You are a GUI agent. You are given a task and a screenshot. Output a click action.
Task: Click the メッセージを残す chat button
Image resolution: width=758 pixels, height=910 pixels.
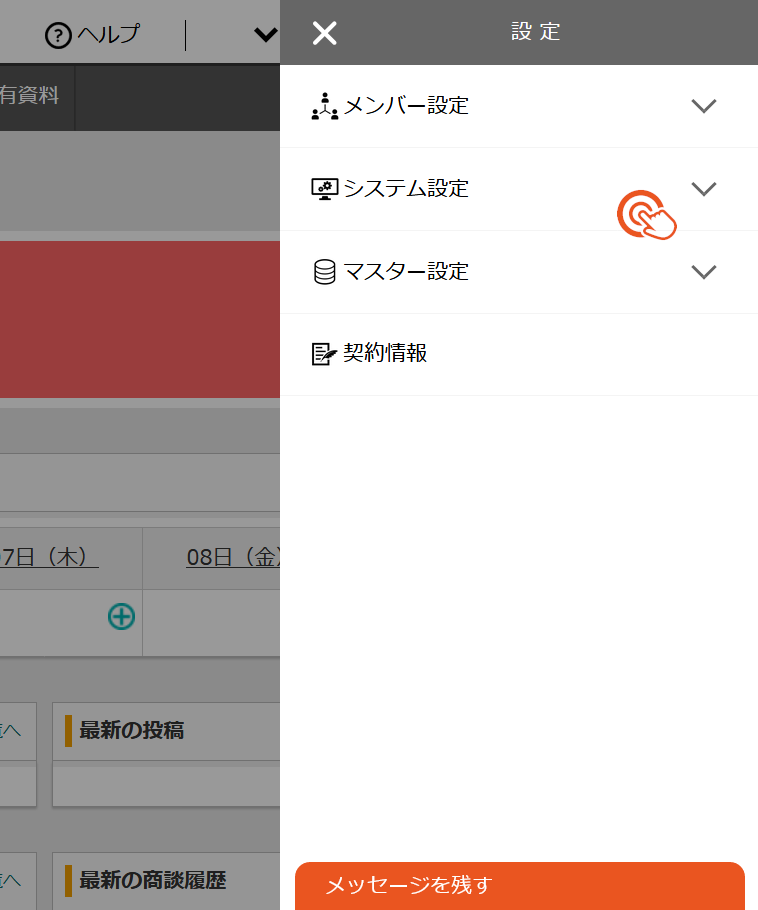pyautogui.click(x=519, y=886)
